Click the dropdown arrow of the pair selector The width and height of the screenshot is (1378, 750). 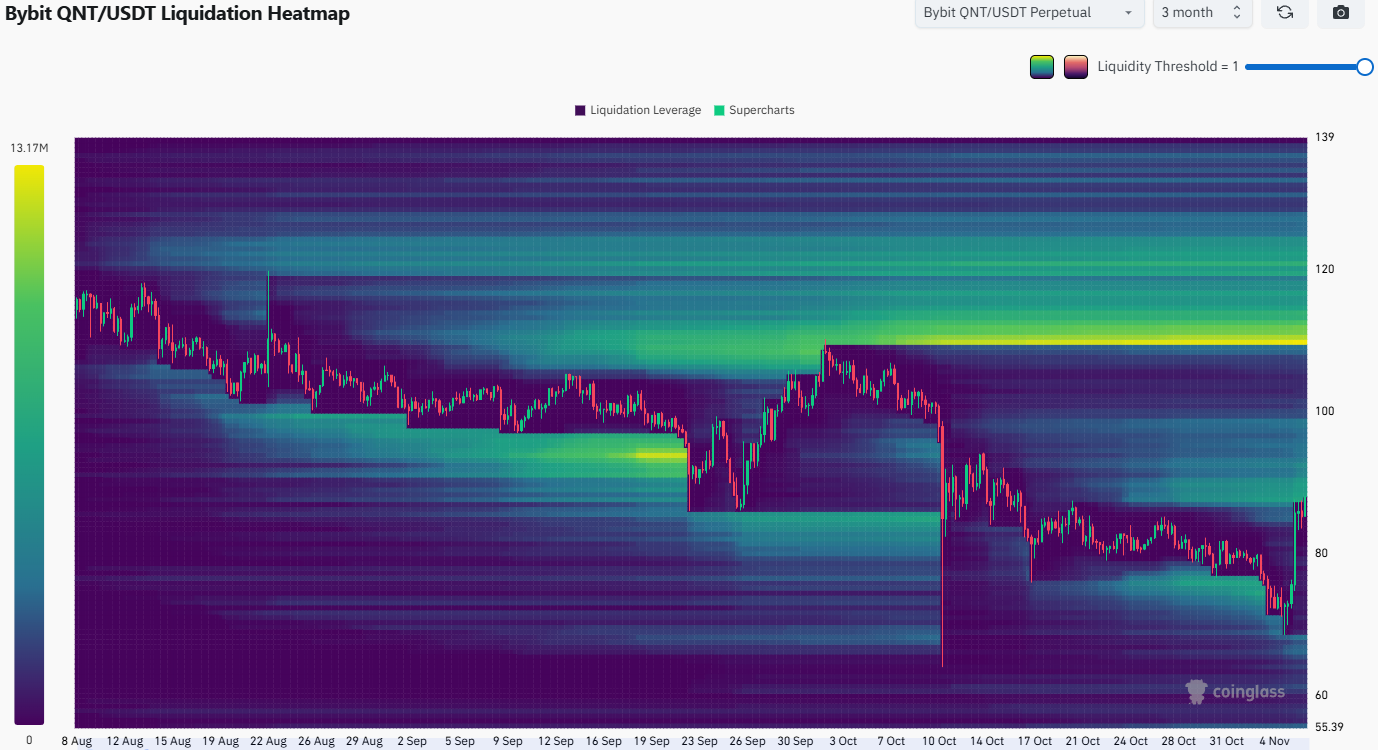(x=1128, y=13)
